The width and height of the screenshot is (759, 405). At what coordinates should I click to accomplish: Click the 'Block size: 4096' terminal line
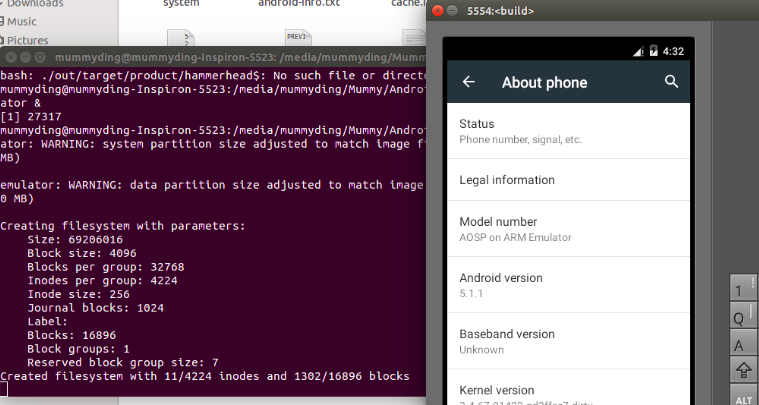pos(82,253)
